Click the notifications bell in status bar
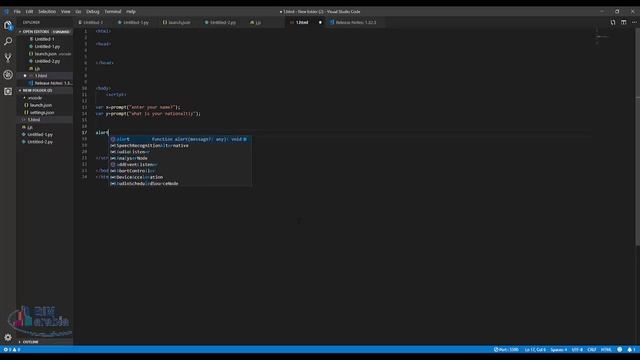 [x=631, y=349]
